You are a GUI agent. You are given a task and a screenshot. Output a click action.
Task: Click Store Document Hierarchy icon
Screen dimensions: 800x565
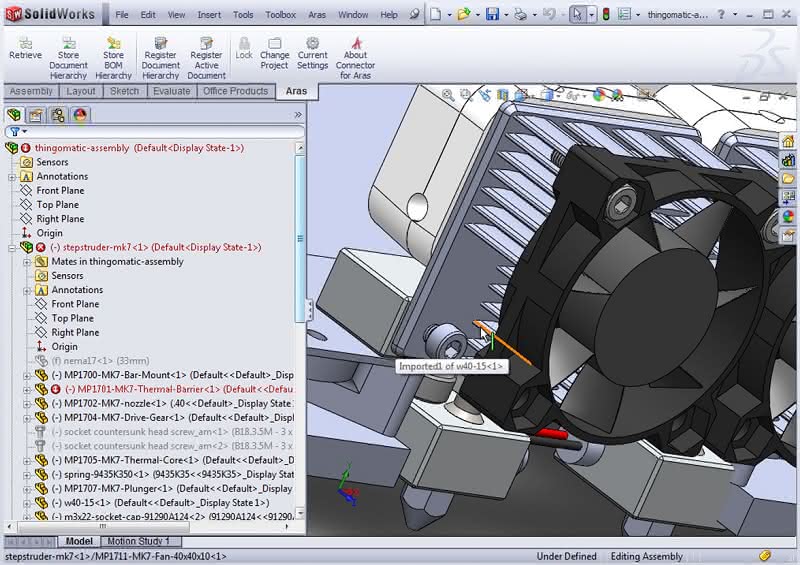click(68, 58)
